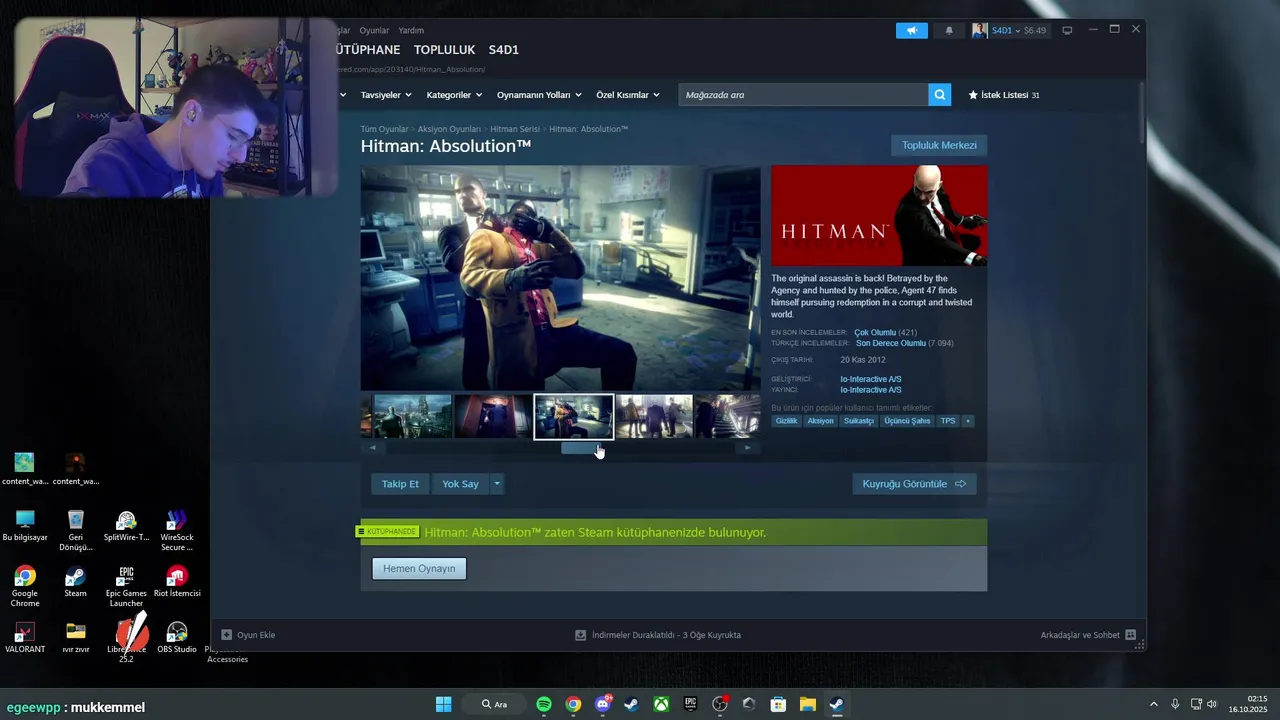Click the Tüm Oyunlar breadcrumb link
This screenshot has width=1280, height=720.
[x=384, y=129]
